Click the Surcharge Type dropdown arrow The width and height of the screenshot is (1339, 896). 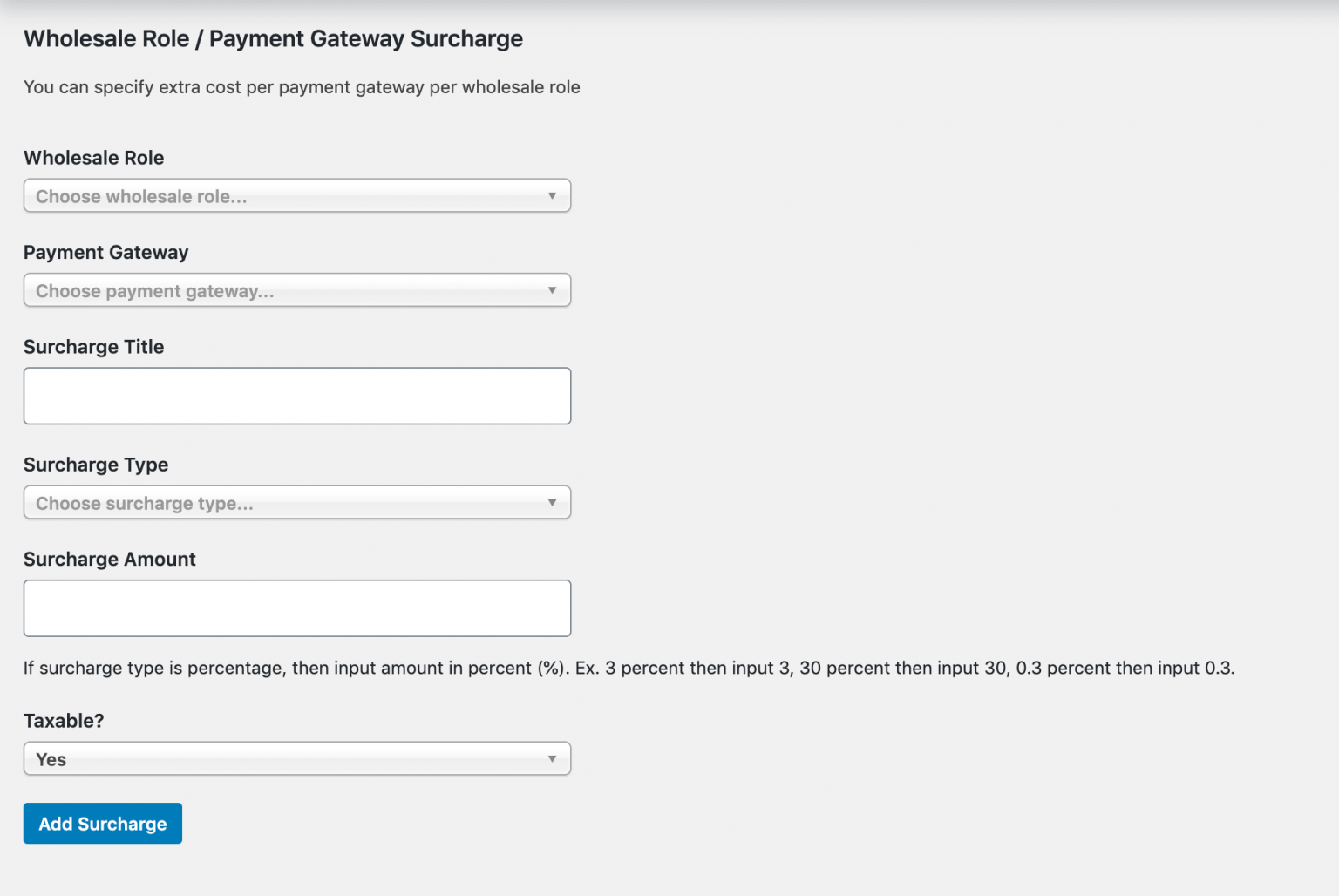pos(553,502)
